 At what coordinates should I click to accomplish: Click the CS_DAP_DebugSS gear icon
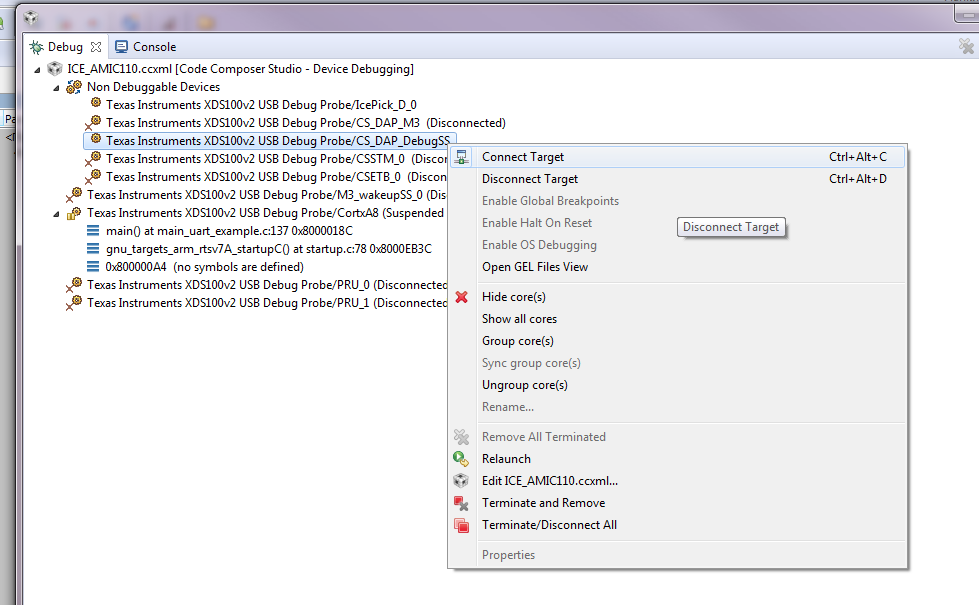pos(96,139)
